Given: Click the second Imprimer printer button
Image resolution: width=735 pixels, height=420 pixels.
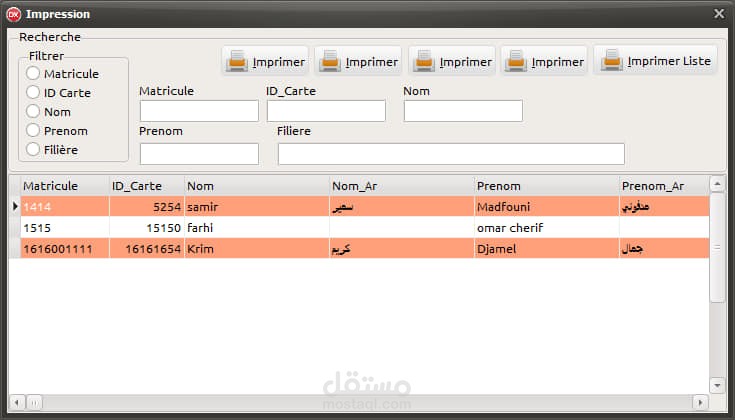Looking at the screenshot, I should [x=359, y=61].
